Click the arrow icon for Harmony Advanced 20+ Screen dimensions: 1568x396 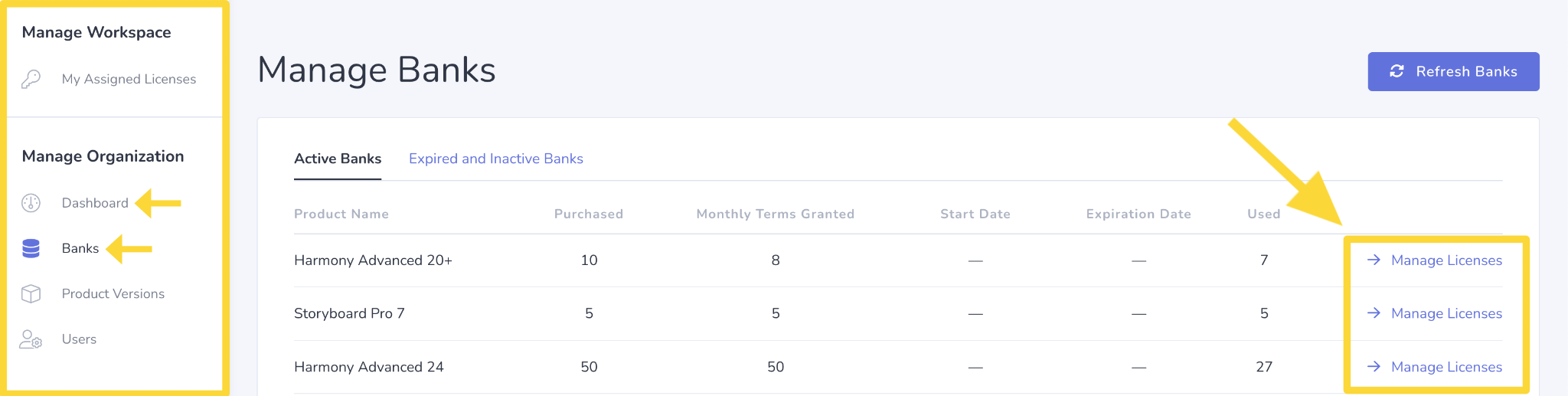click(x=1374, y=260)
